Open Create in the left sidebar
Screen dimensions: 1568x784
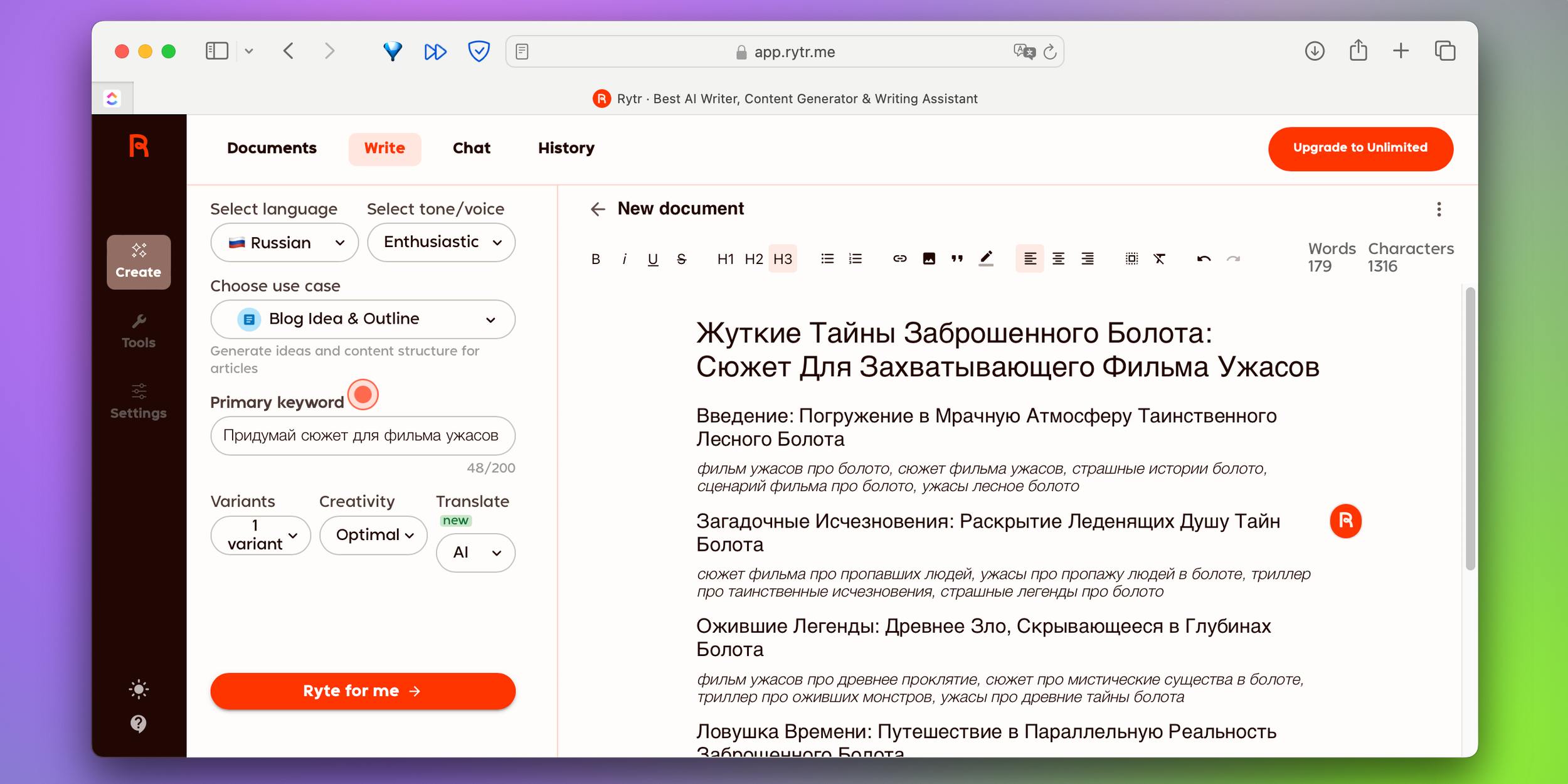pyautogui.click(x=139, y=262)
